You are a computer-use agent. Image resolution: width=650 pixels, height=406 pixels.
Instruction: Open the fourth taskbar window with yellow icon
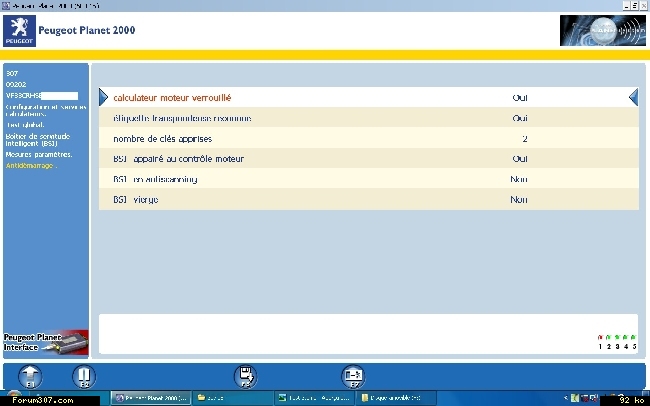pos(396,398)
